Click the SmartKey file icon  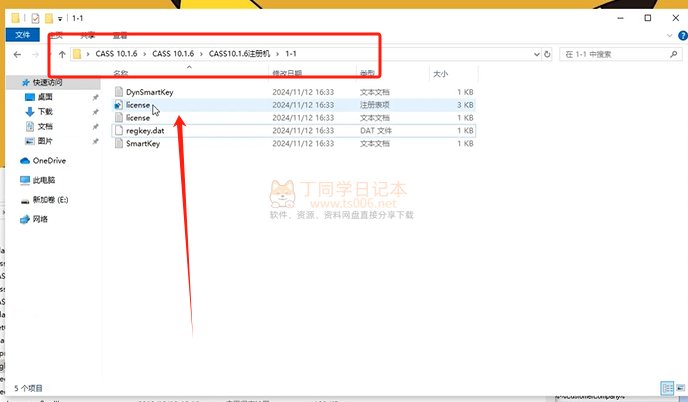coord(118,143)
